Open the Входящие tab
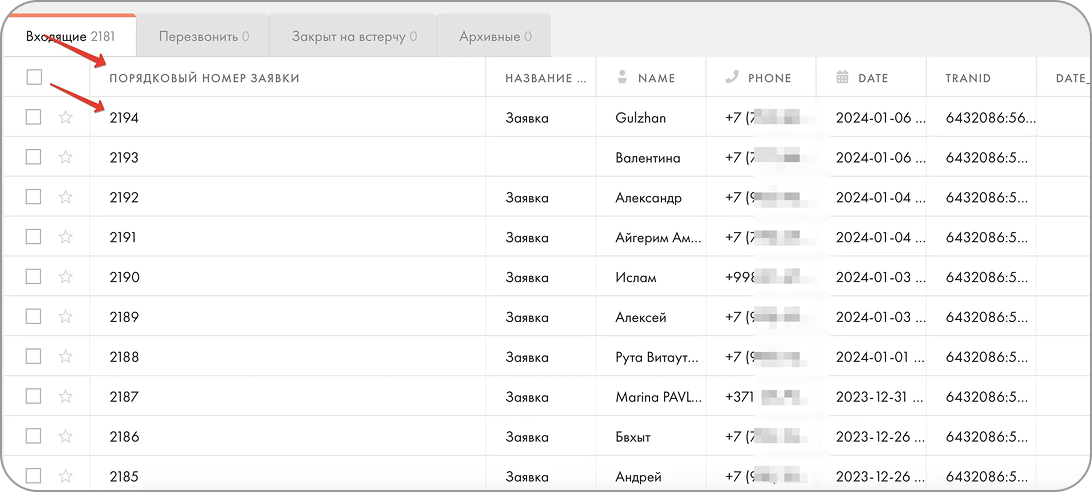Image resolution: width=1092 pixels, height=492 pixels. [69, 37]
